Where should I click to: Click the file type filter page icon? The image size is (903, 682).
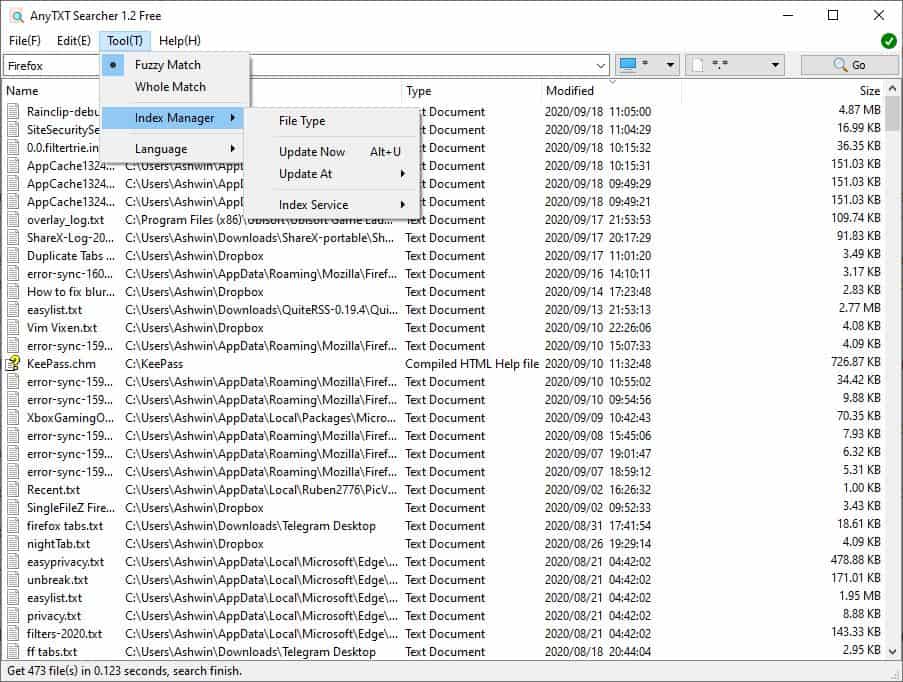point(697,65)
